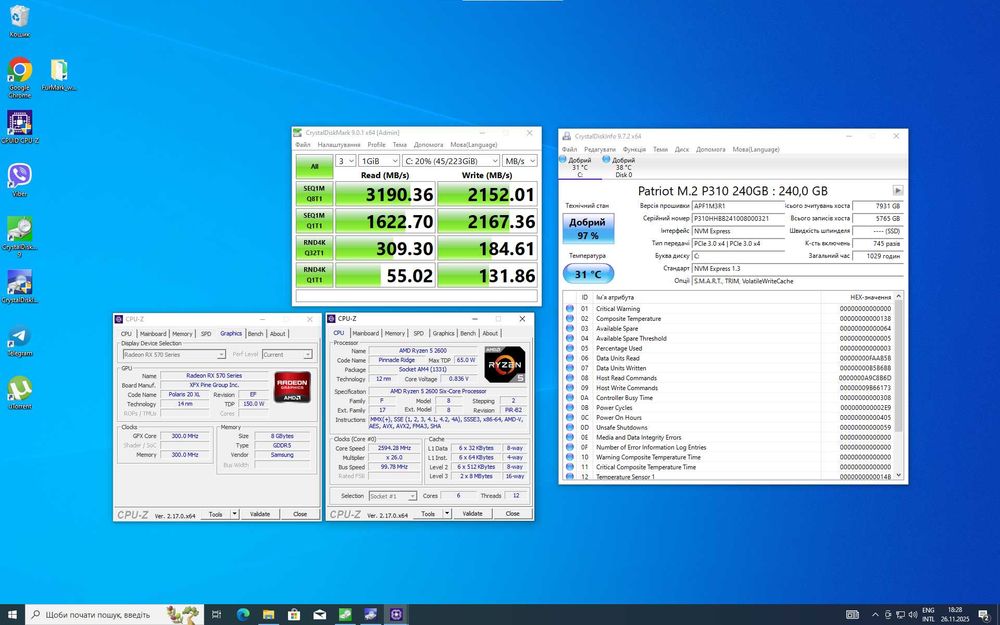The image size is (1000, 625).
Task: Launch Telegram from the desktop
Action: point(20,341)
